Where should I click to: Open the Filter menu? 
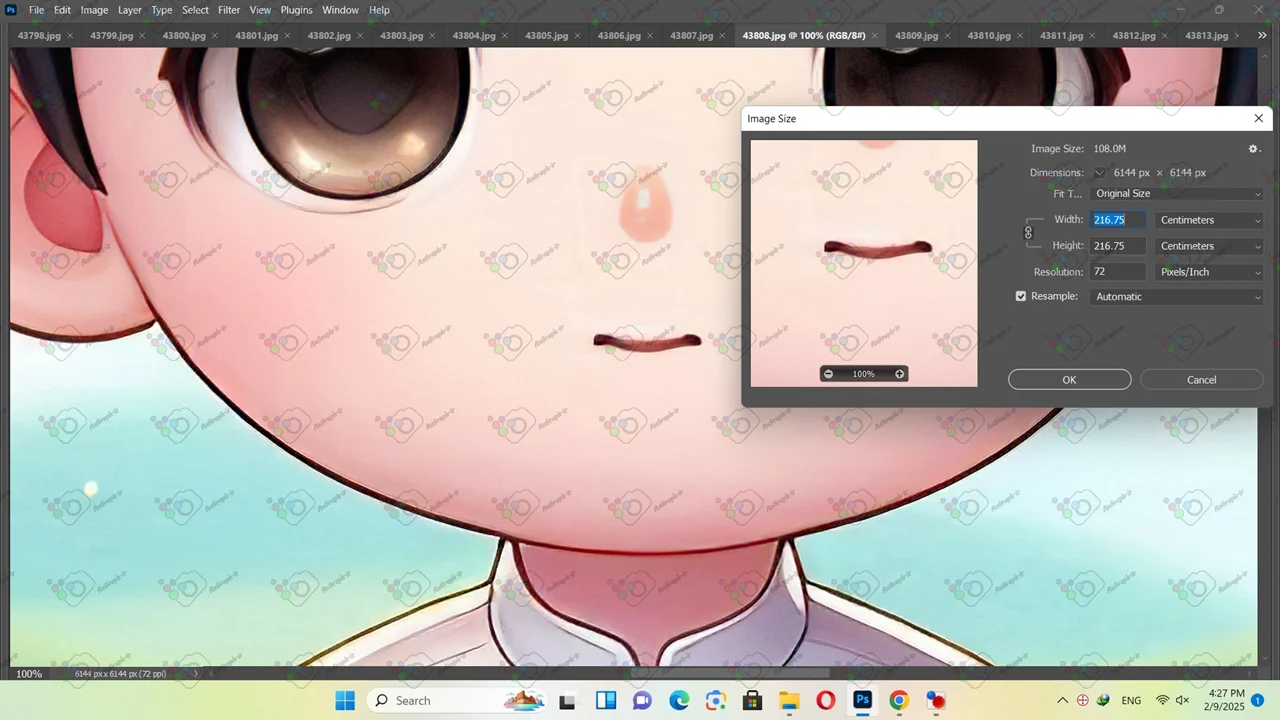tap(229, 10)
